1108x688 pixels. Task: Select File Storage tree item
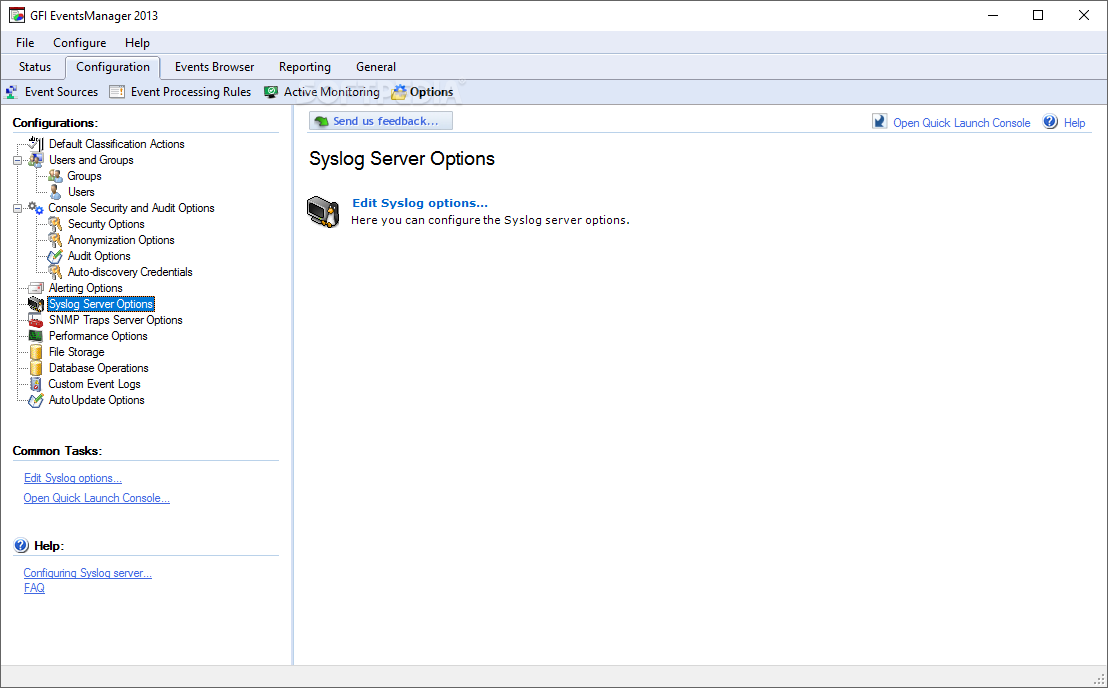point(76,352)
